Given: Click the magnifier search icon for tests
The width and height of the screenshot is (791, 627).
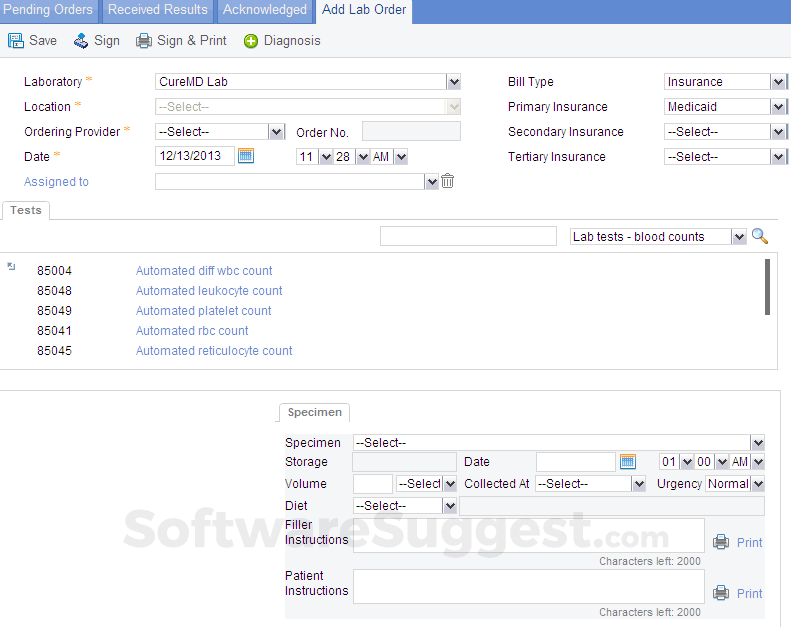Looking at the screenshot, I should click(x=760, y=236).
